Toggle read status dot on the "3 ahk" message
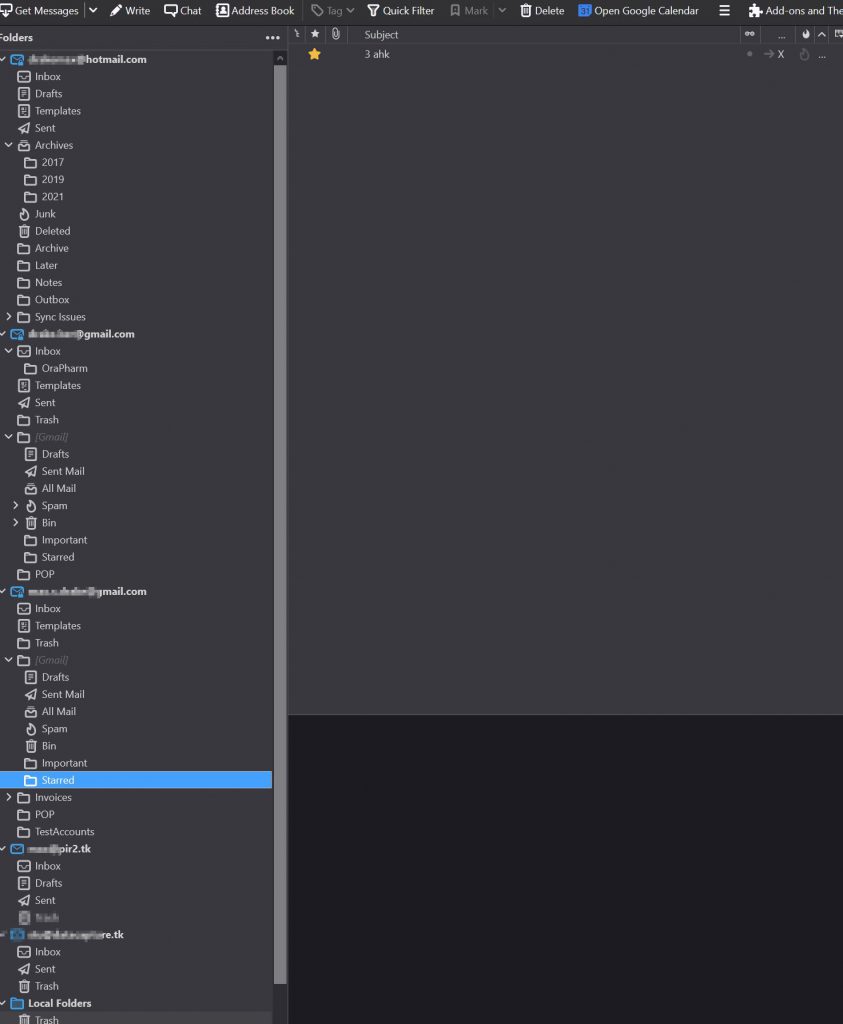843x1024 pixels. (x=750, y=54)
